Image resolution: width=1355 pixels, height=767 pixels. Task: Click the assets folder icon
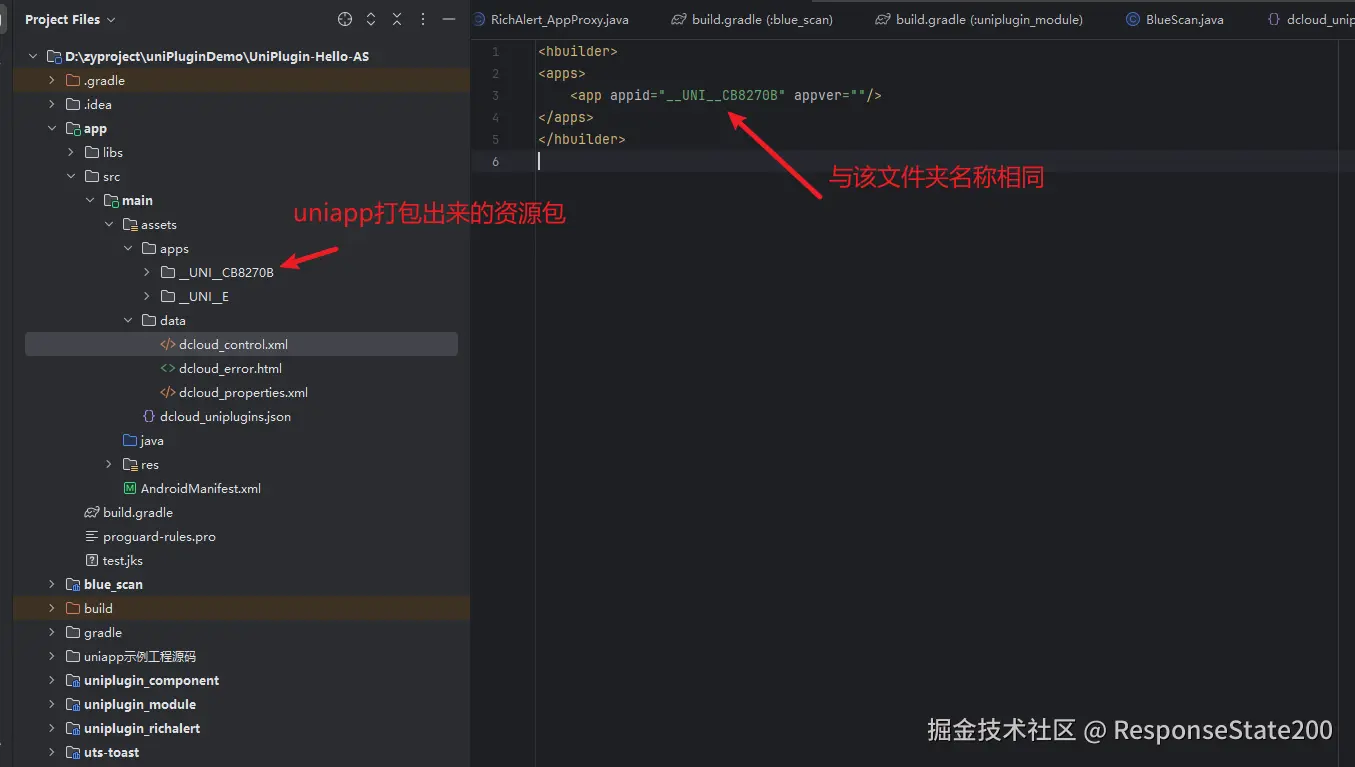(130, 224)
